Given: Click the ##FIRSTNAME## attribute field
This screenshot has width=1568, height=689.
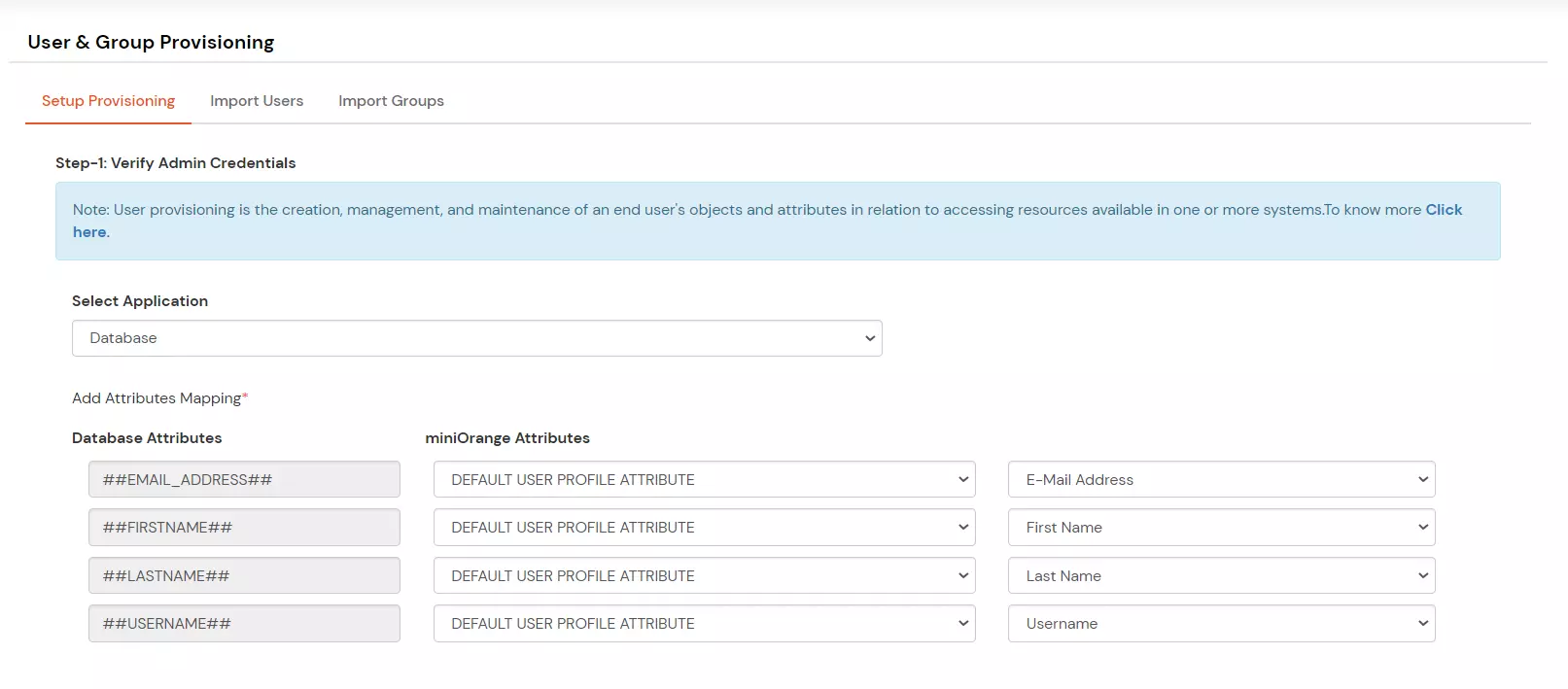Looking at the screenshot, I should click(x=244, y=527).
